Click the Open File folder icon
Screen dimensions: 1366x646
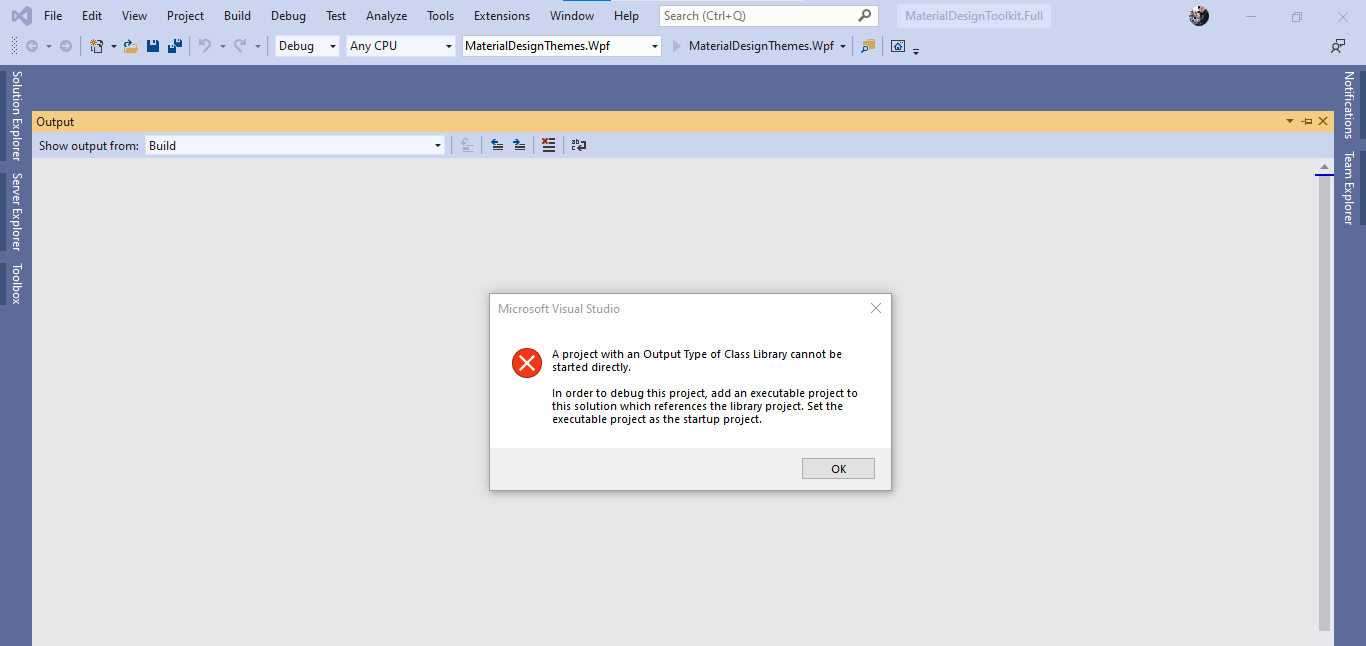[130, 46]
